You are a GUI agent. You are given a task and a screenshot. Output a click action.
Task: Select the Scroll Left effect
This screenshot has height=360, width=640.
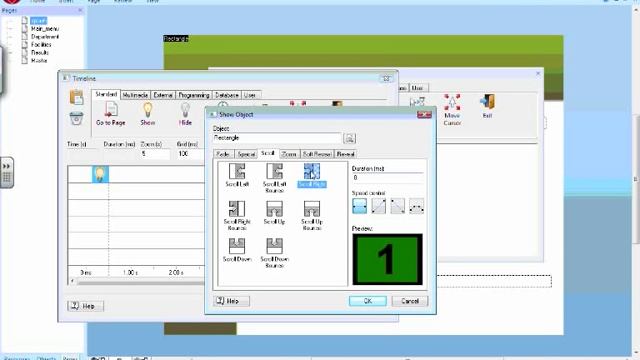coord(237,175)
